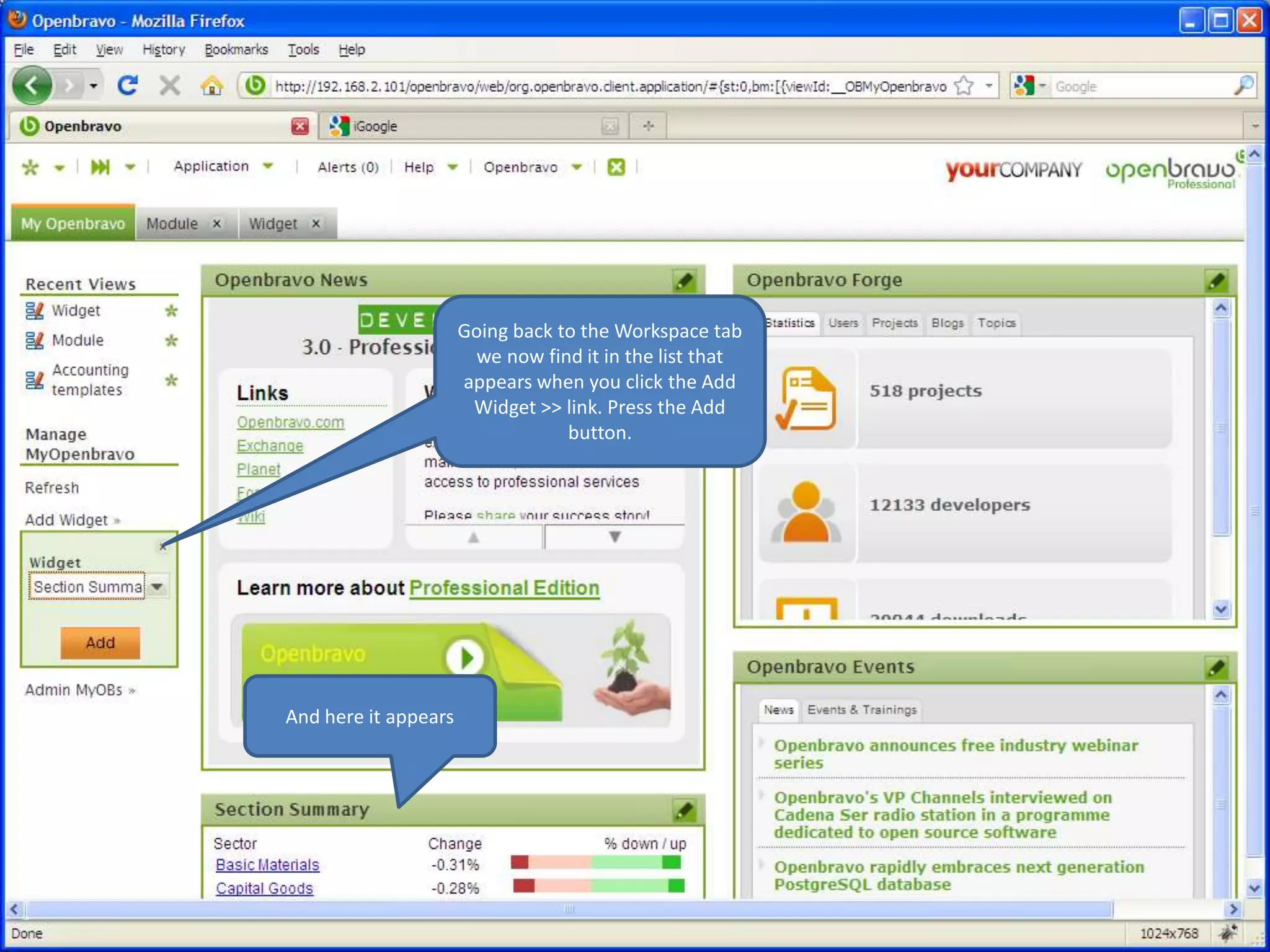The width and height of the screenshot is (1270, 952).
Task: Close the Openbravo browser tab
Action: tap(300, 126)
